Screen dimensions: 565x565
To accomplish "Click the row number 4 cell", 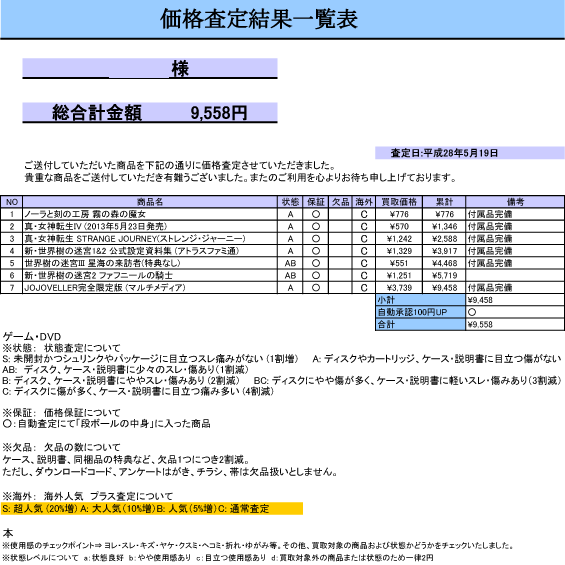I will 12,251.
